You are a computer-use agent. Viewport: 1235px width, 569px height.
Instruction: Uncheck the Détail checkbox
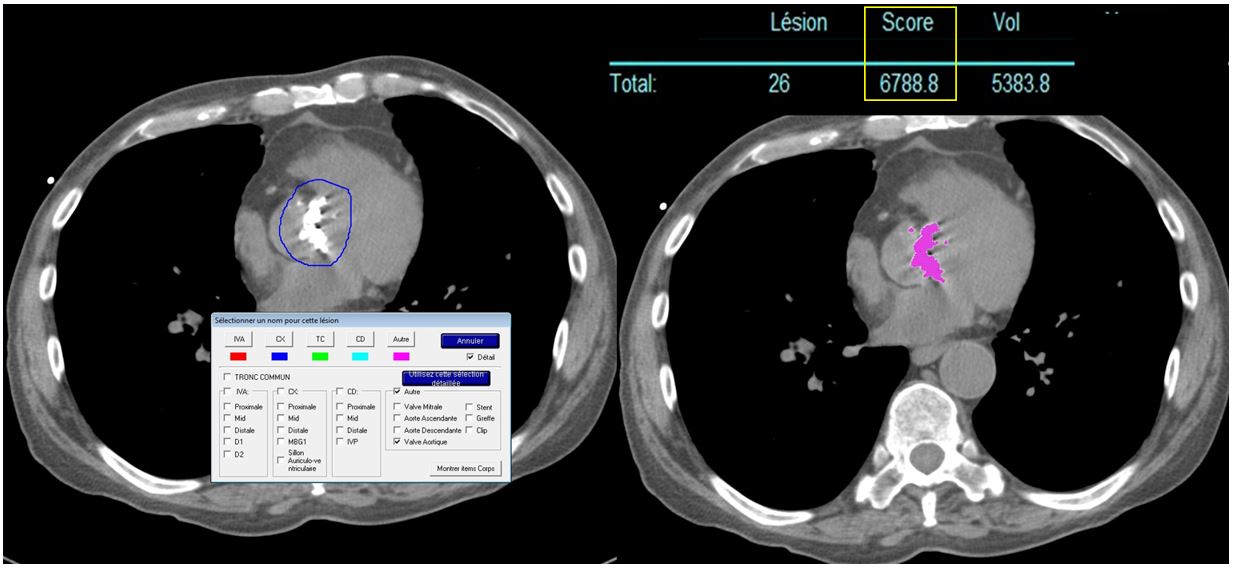(472, 357)
